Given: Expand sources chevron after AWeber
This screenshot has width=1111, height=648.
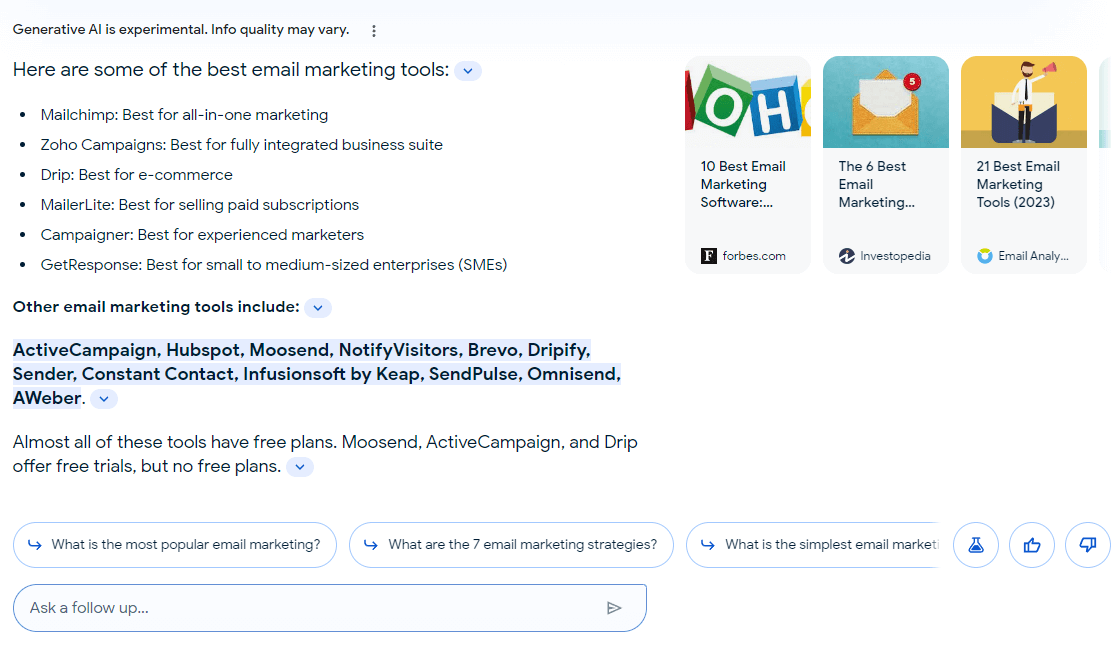Looking at the screenshot, I should pos(104,399).
